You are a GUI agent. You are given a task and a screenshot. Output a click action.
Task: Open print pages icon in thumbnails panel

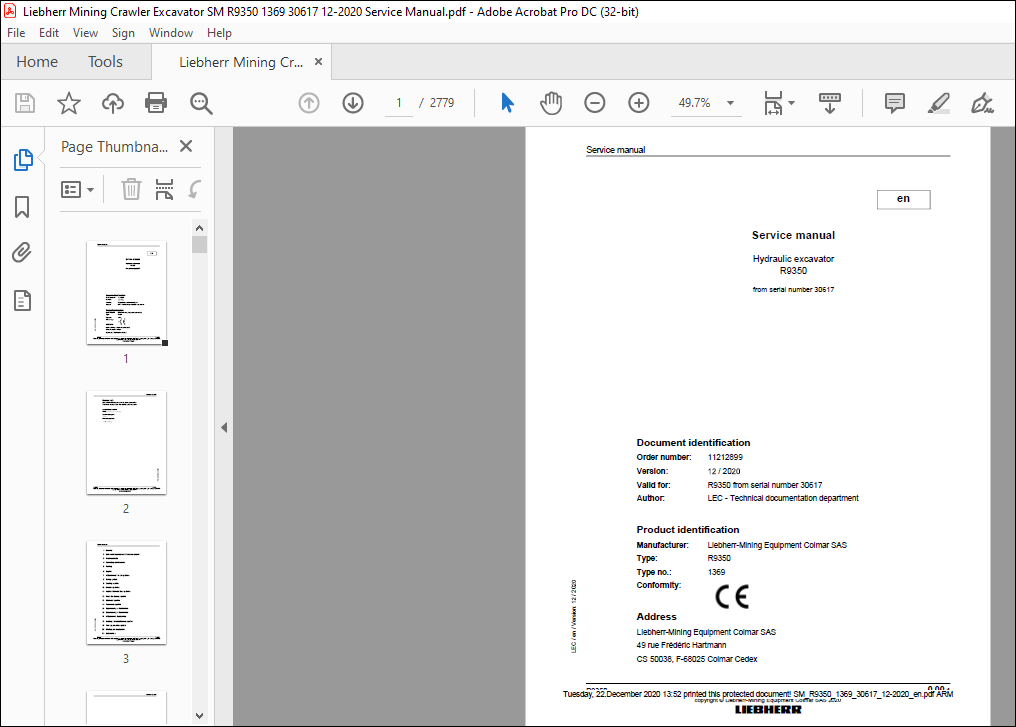coord(165,189)
